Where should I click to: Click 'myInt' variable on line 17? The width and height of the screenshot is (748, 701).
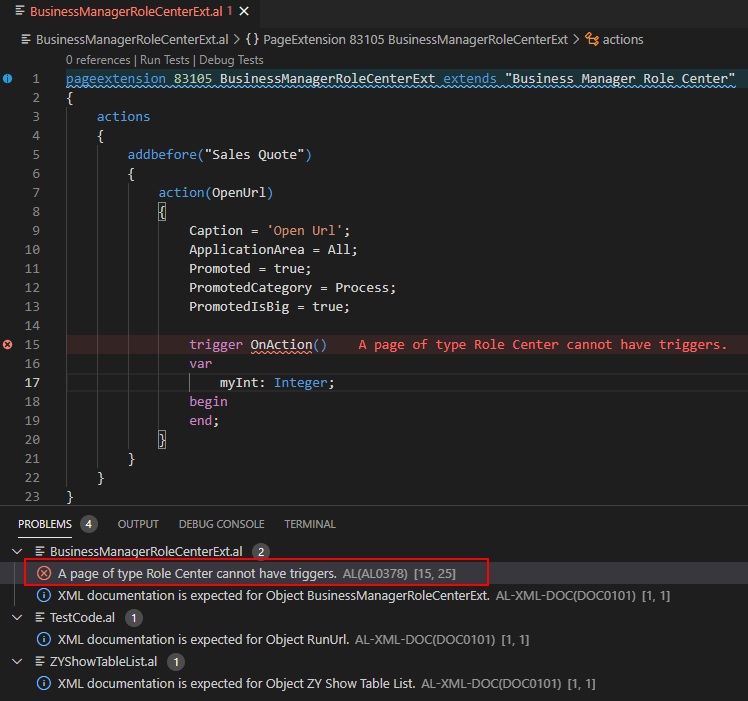point(239,383)
